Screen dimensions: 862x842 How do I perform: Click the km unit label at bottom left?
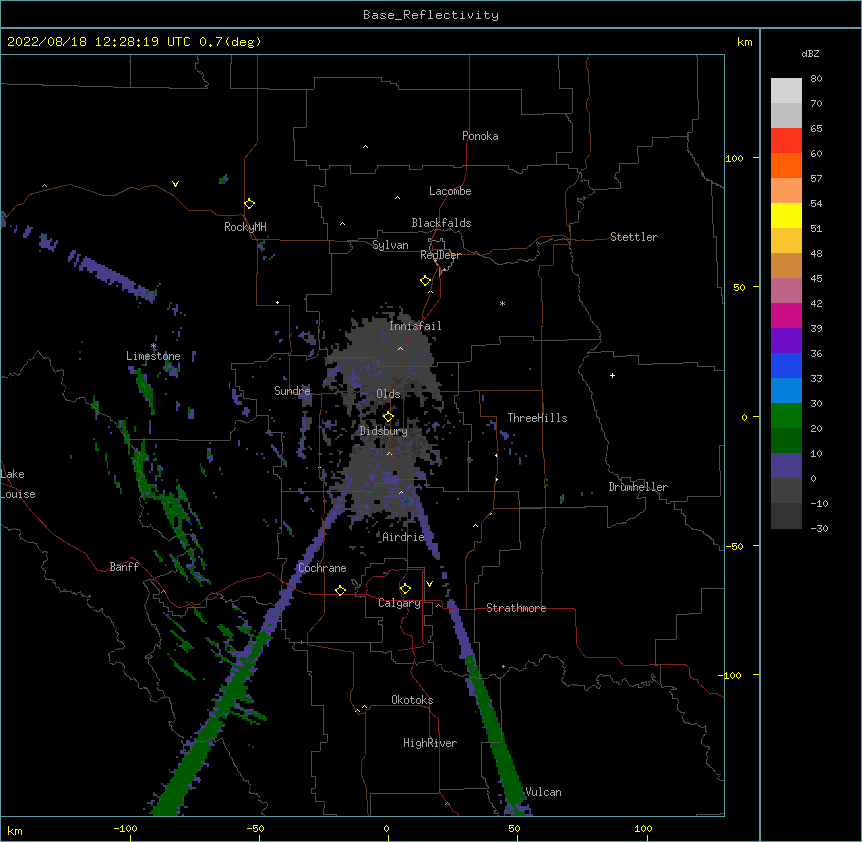click(14, 830)
